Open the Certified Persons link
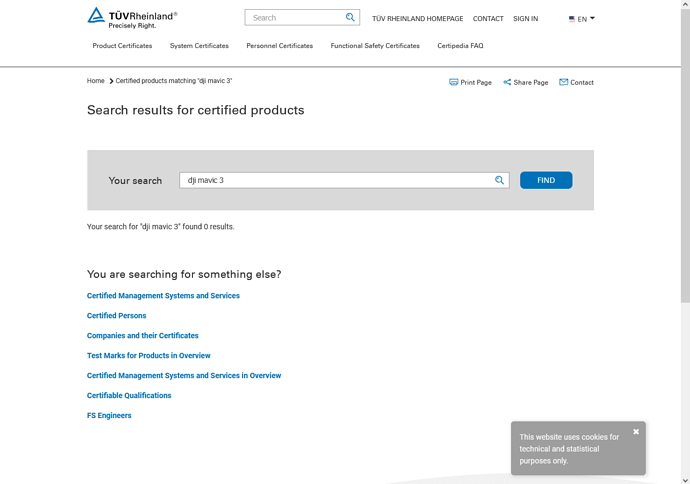Image resolution: width=690 pixels, height=484 pixels. click(117, 315)
